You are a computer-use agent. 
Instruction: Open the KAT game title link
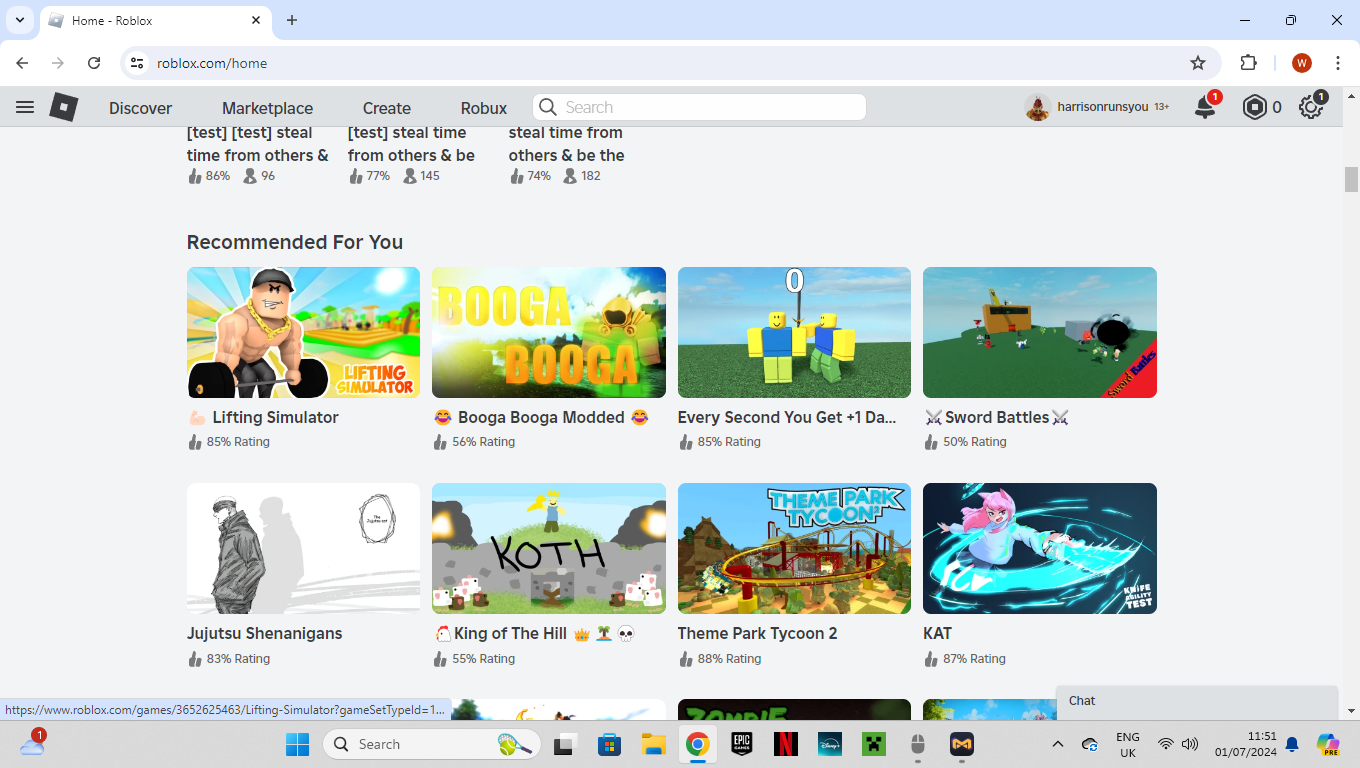click(x=938, y=633)
